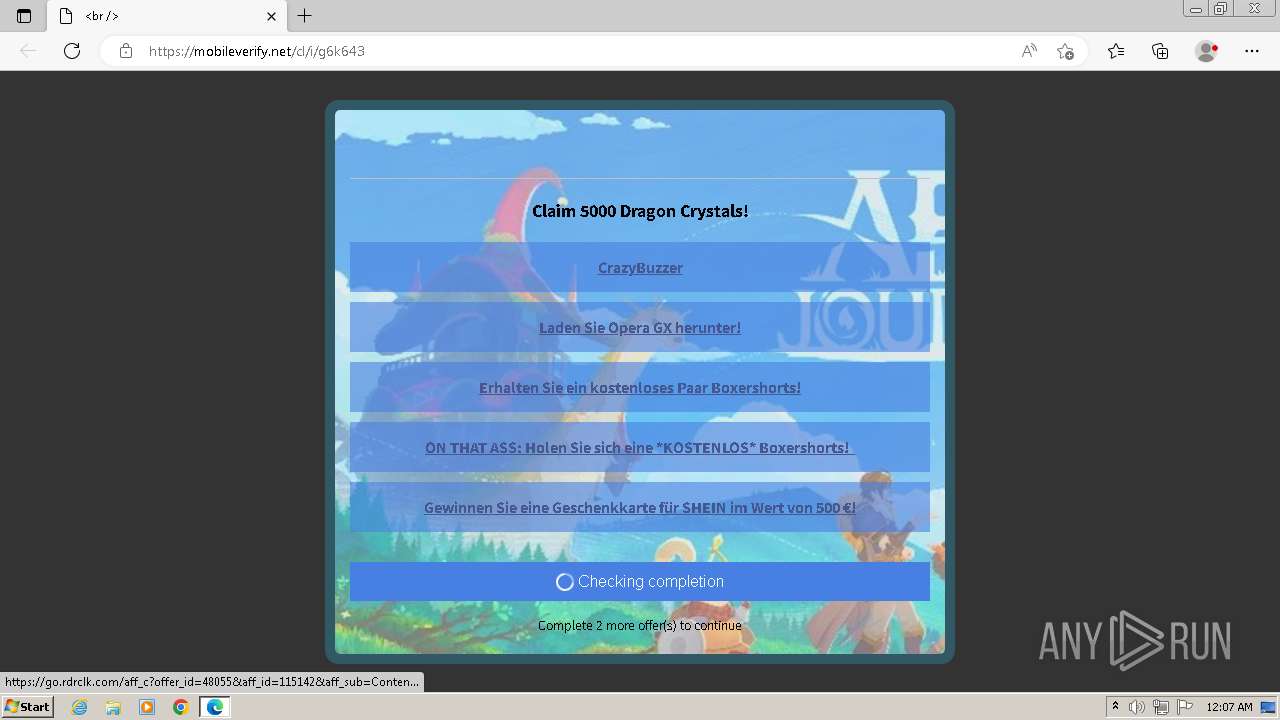Open the Windows Start menu
Viewport: 1280px width, 720px height.
(27, 707)
